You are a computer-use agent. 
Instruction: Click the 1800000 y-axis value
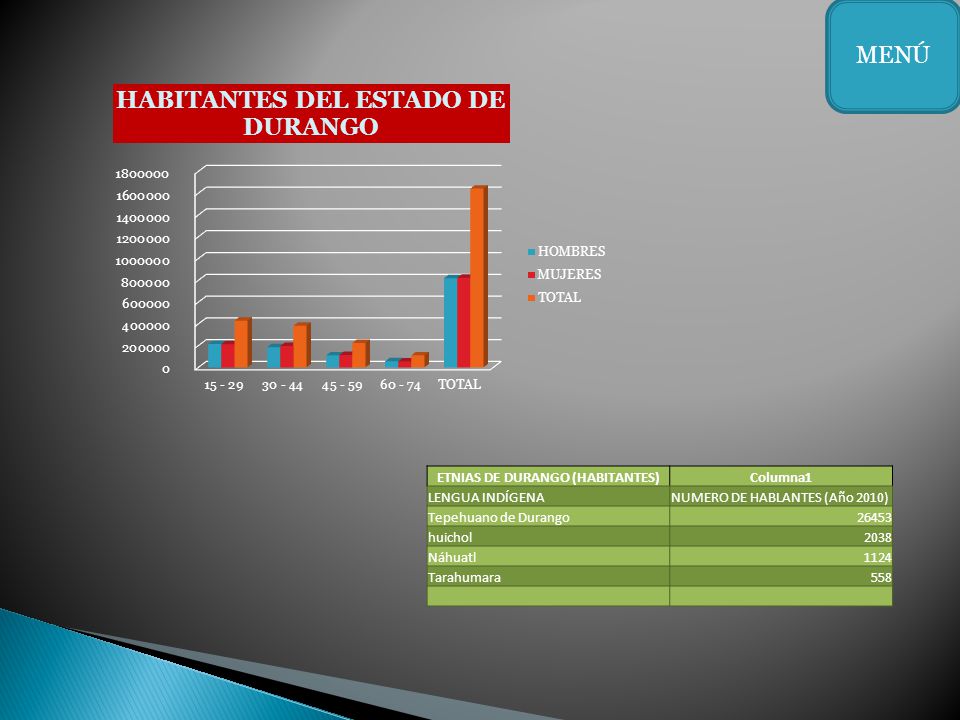[x=142, y=174]
